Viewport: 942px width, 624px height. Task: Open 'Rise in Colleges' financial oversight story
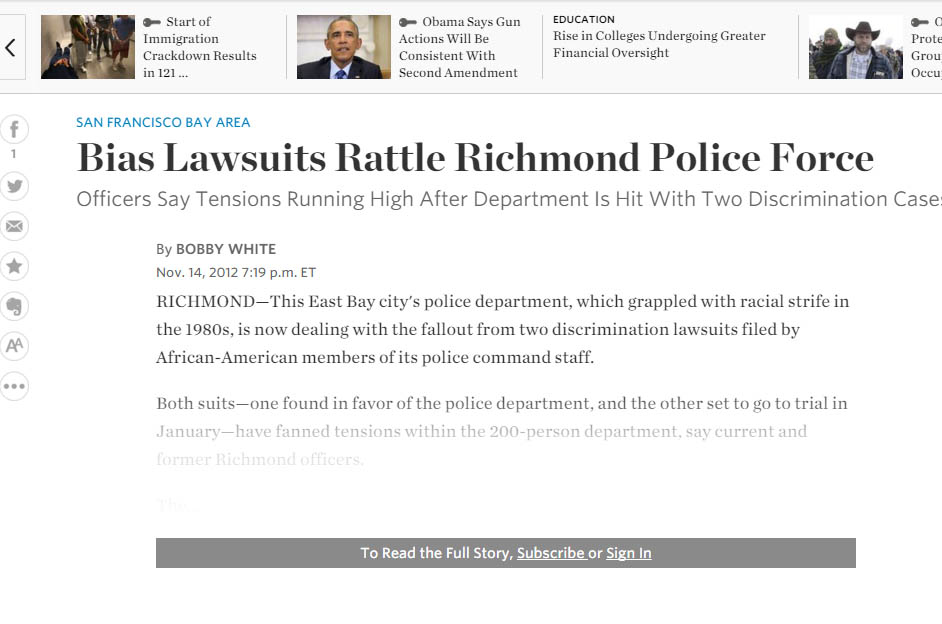tap(659, 44)
